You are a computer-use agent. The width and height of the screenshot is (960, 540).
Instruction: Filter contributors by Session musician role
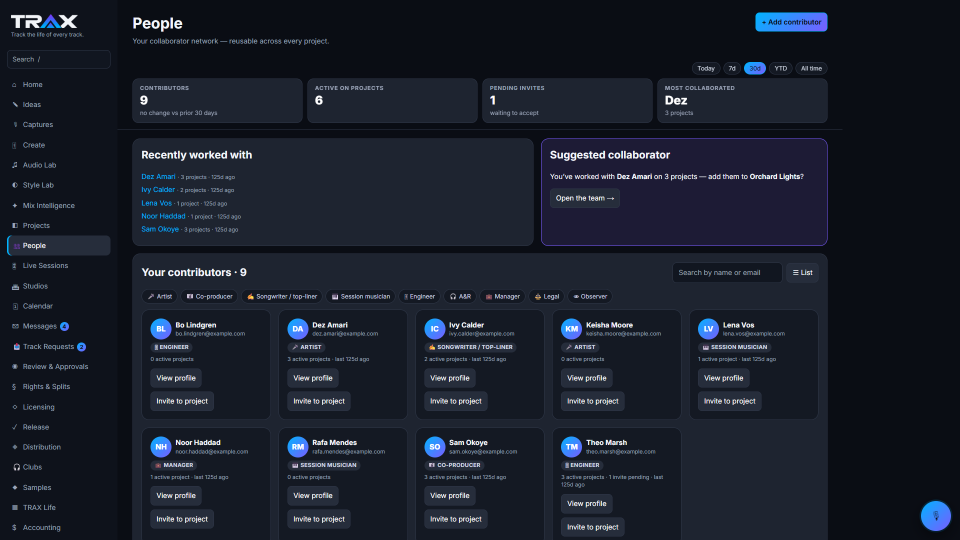361,296
